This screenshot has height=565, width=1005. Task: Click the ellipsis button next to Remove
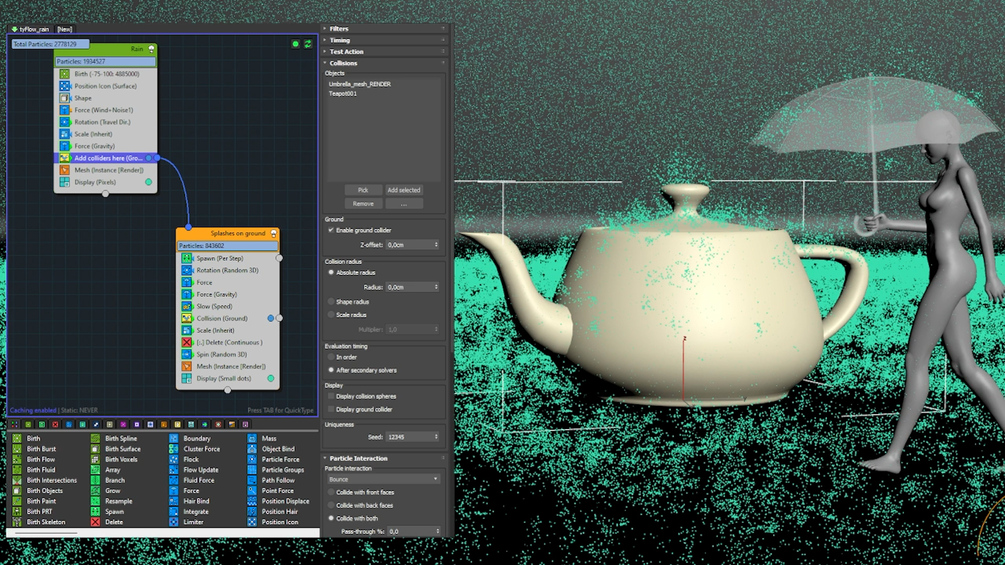pyautogui.click(x=404, y=204)
